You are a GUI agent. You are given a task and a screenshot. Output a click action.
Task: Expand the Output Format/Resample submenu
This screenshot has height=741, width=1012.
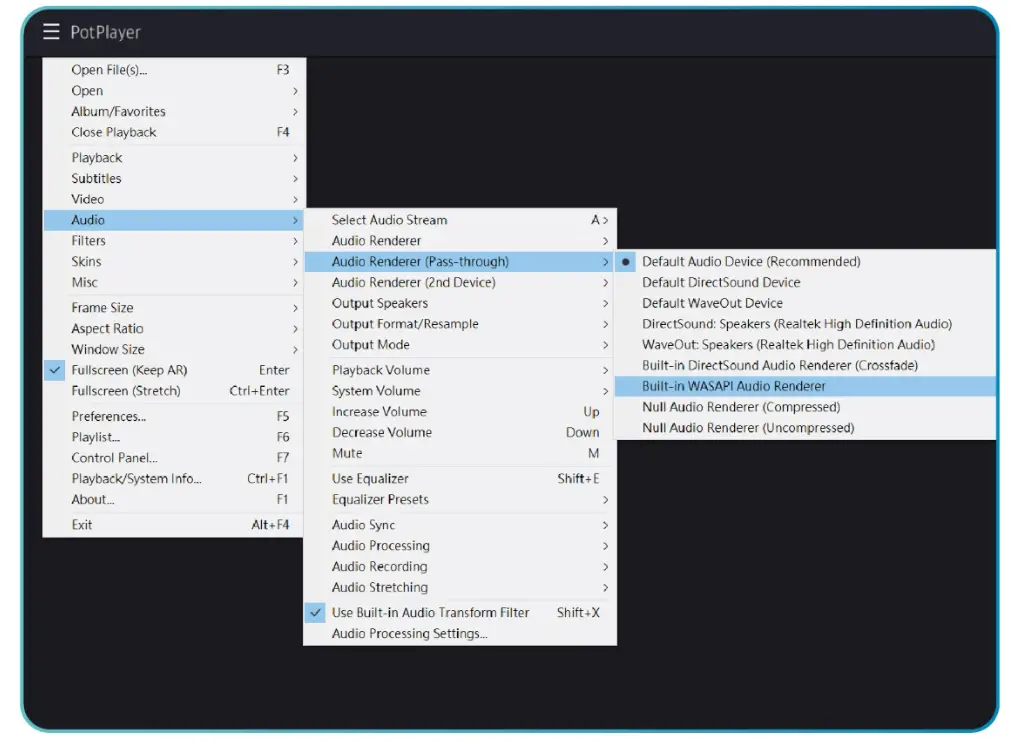[403, 324]
